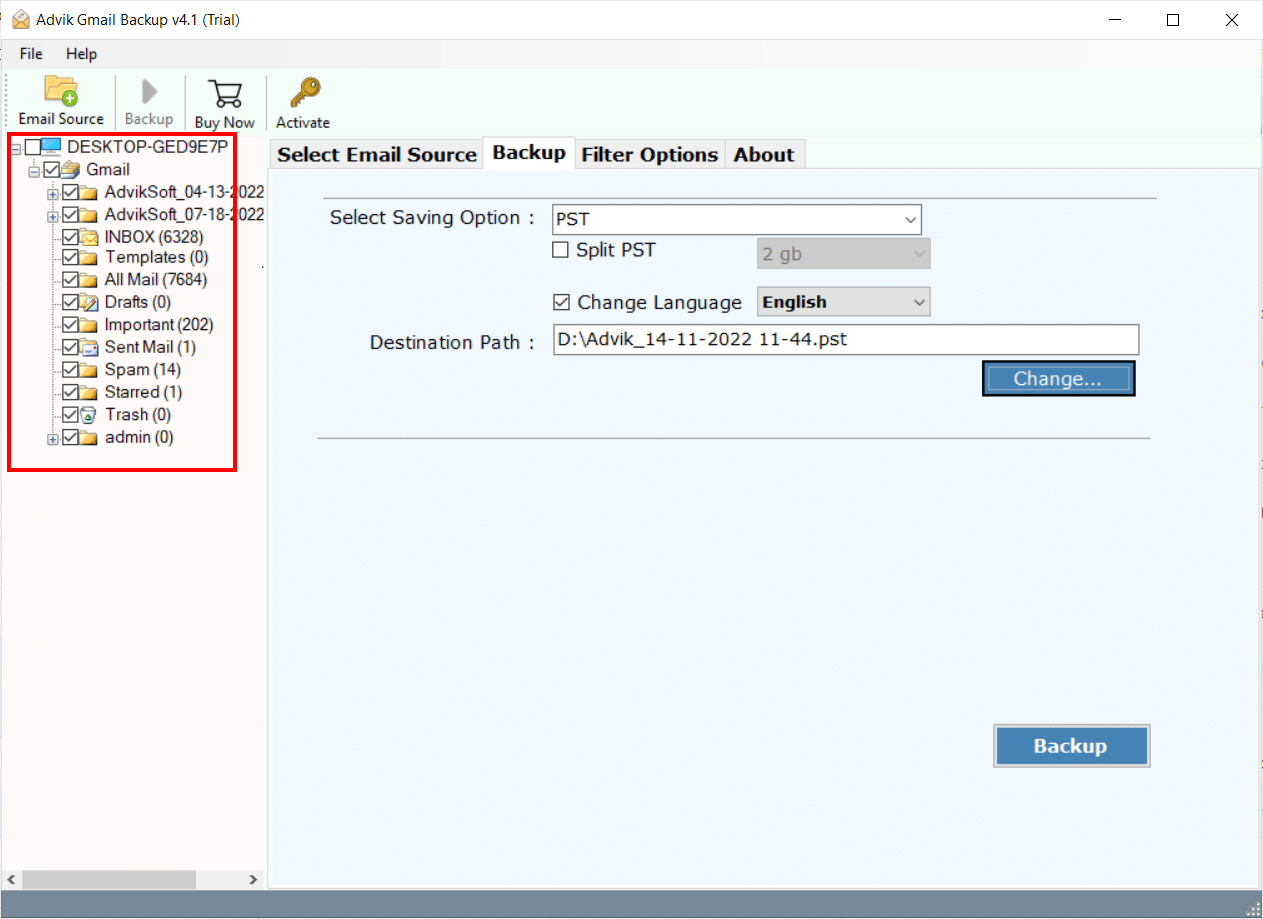Open the Help menu
1263x919 pixels.
pos(82,54)
